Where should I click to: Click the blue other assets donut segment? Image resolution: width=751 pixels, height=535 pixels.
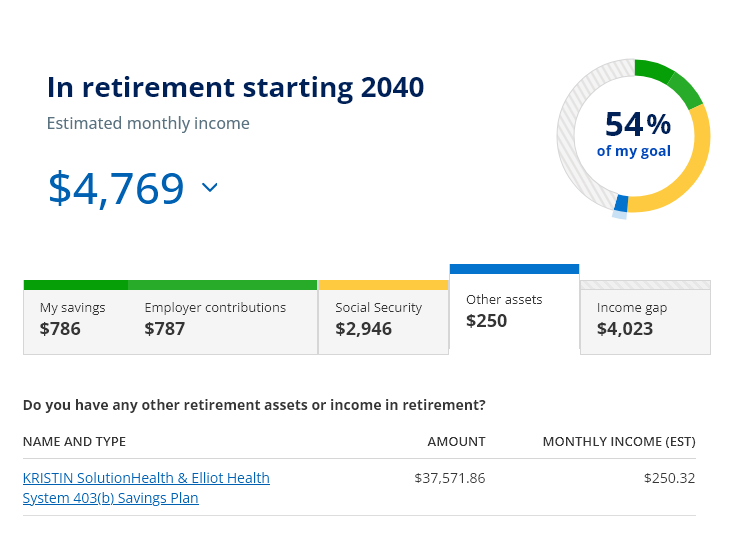pos(621,203)
